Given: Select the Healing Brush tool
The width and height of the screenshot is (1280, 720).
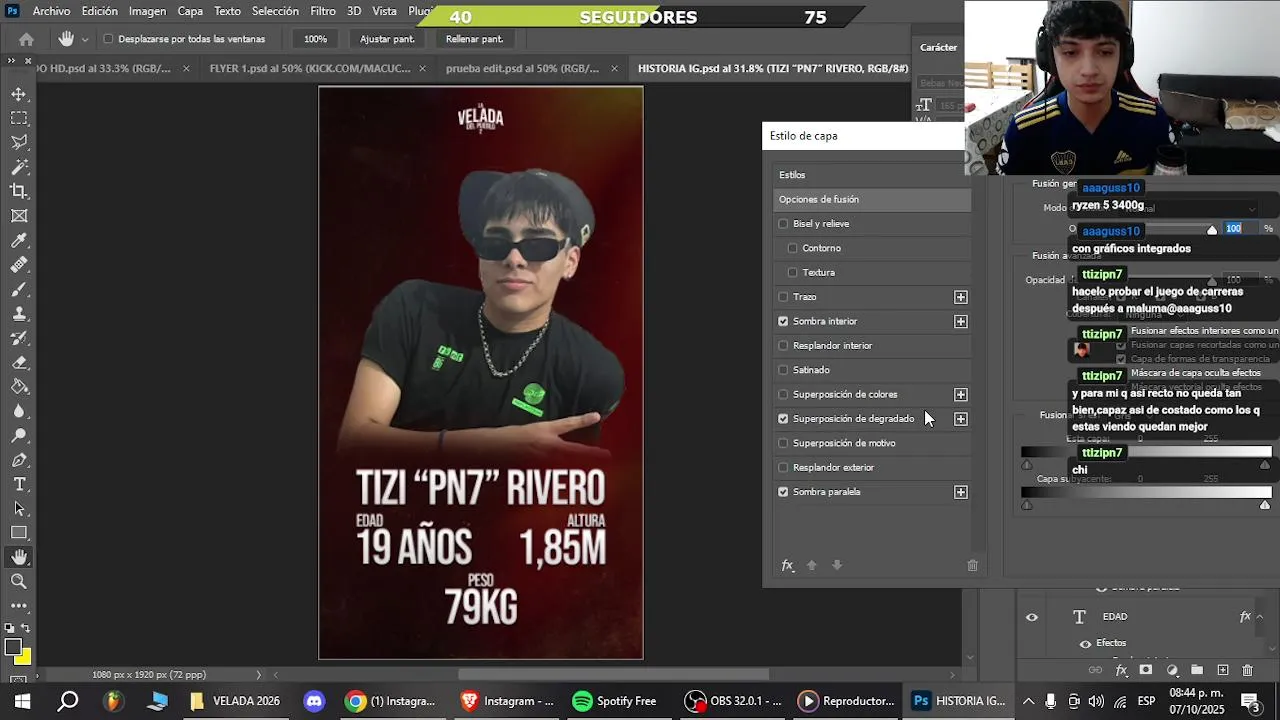Looking at the screenshot, I should click(19, 265).
